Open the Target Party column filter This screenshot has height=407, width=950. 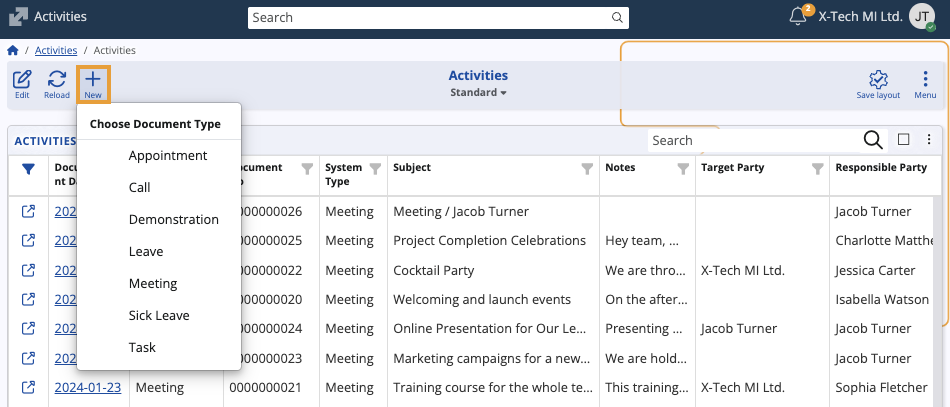click(x=817, y=169)
